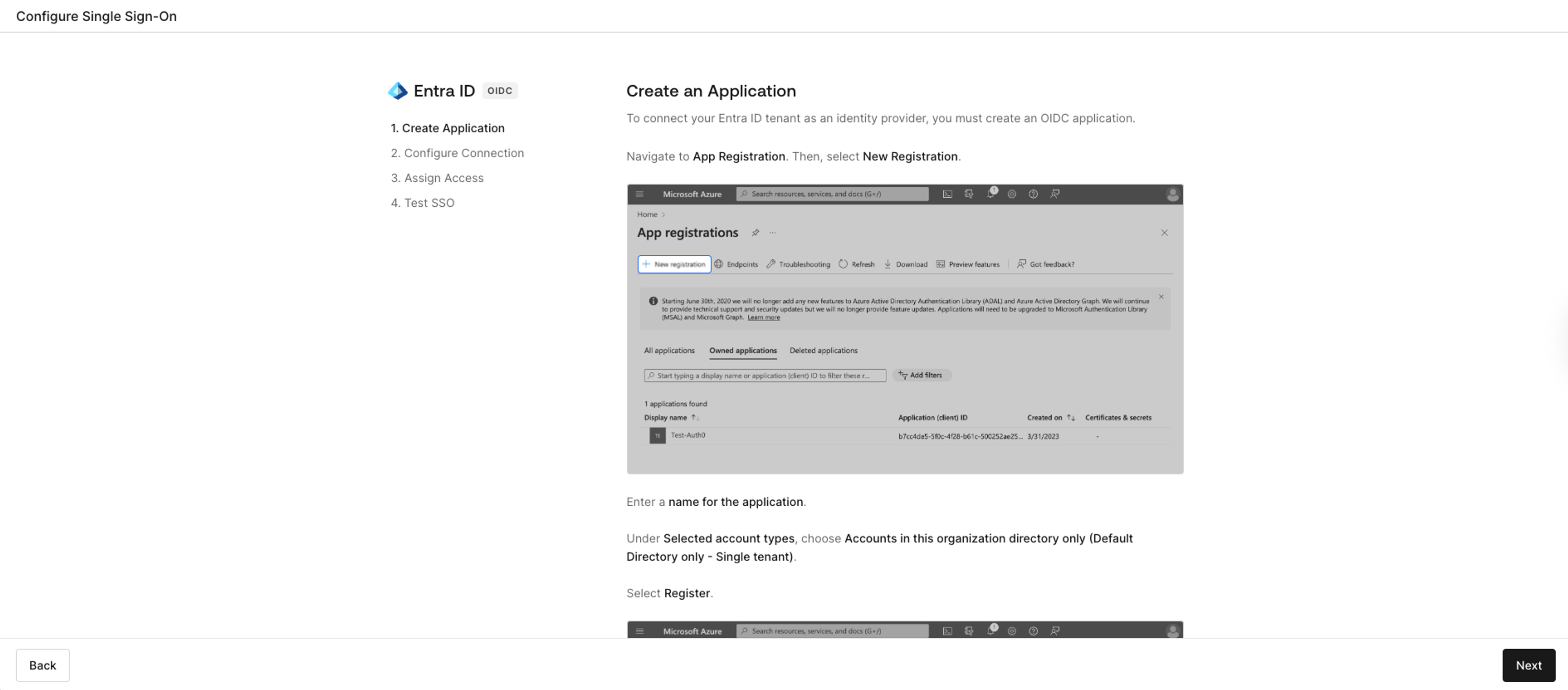Click the '1 applications found' text
This screenshot has width=1568, height=690.
click(x=675, y=404)
